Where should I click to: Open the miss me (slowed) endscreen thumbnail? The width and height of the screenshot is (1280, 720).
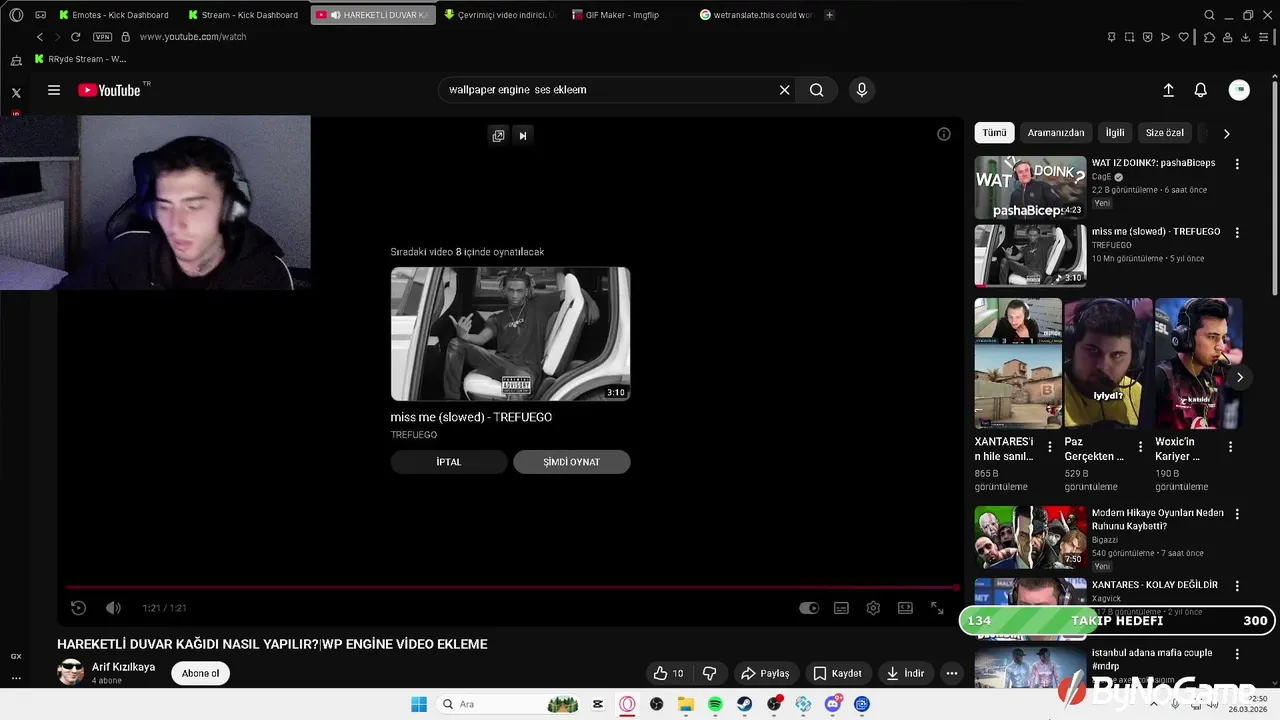point(510,334)
